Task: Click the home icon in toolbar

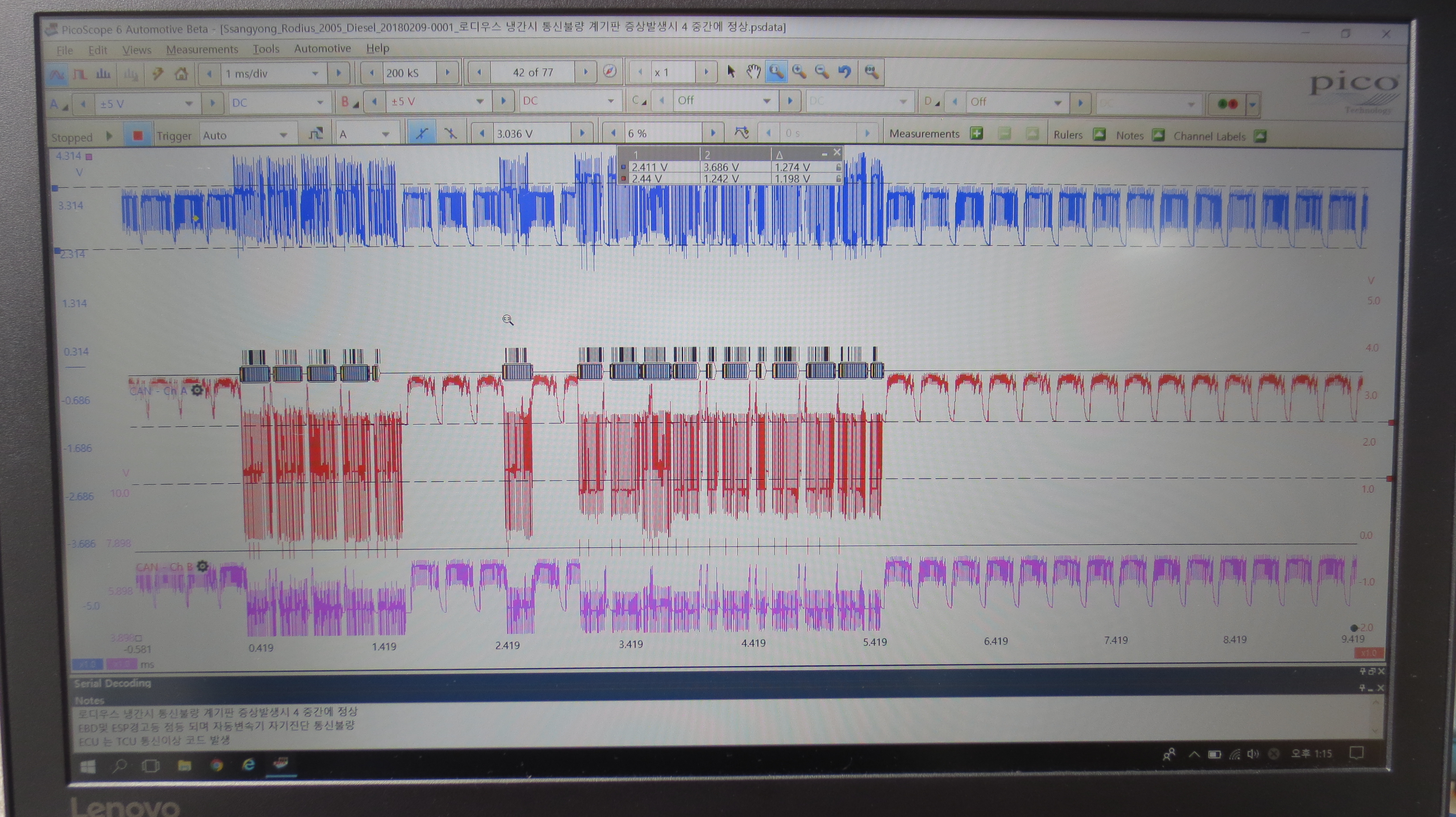Action: tap(181, 74)
